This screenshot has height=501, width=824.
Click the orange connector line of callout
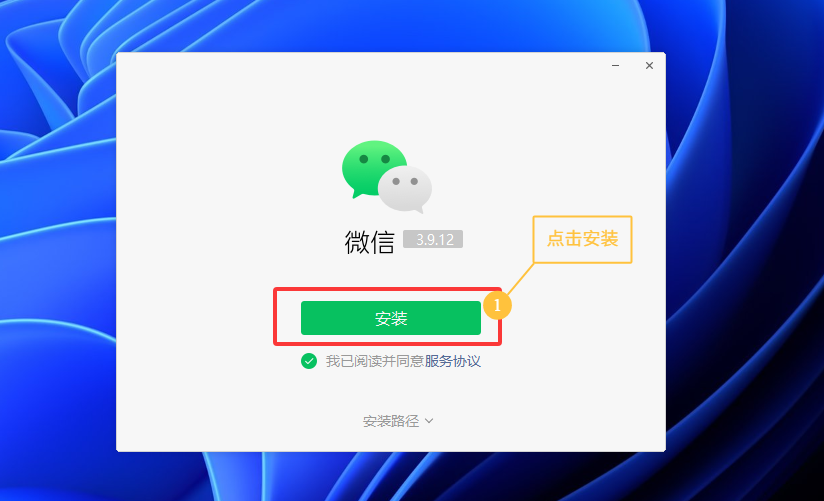[x=520, y=279]
